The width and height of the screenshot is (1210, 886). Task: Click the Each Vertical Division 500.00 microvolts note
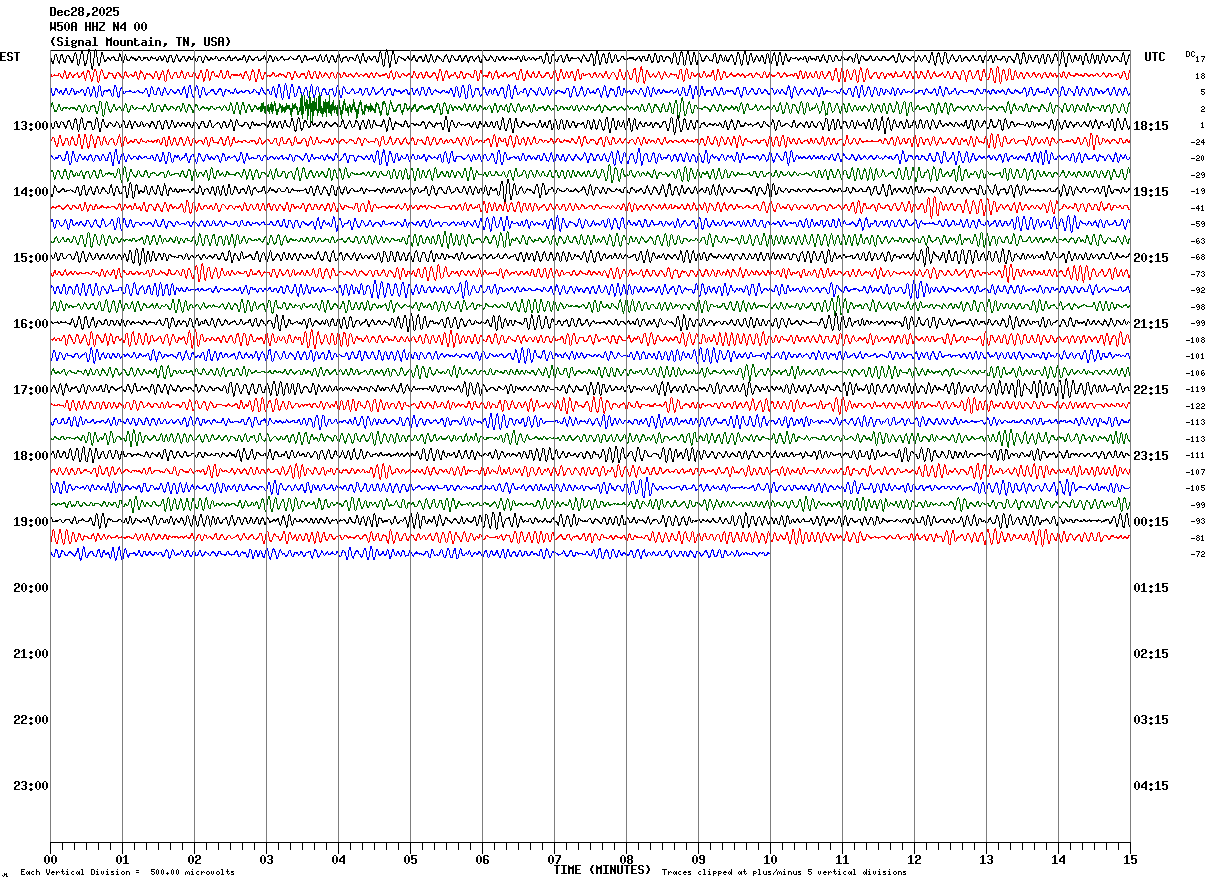point(128,873)
